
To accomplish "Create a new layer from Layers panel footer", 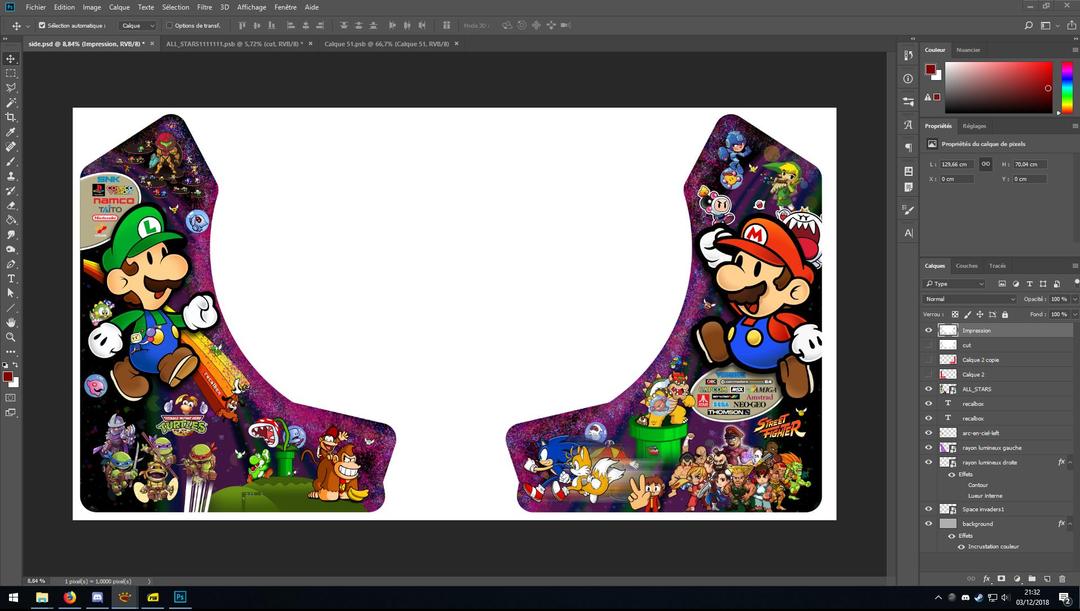I will coord(1046,579).
